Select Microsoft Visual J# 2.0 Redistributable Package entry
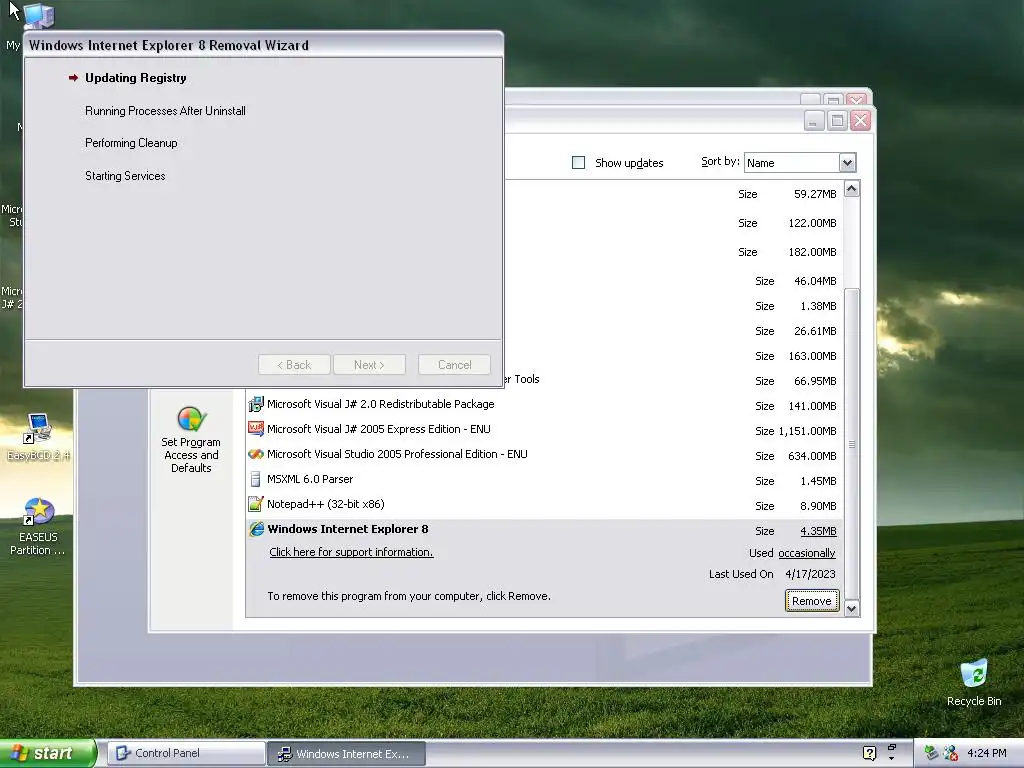Viewport: 1024px width, 768px height. tap(544, 405)
